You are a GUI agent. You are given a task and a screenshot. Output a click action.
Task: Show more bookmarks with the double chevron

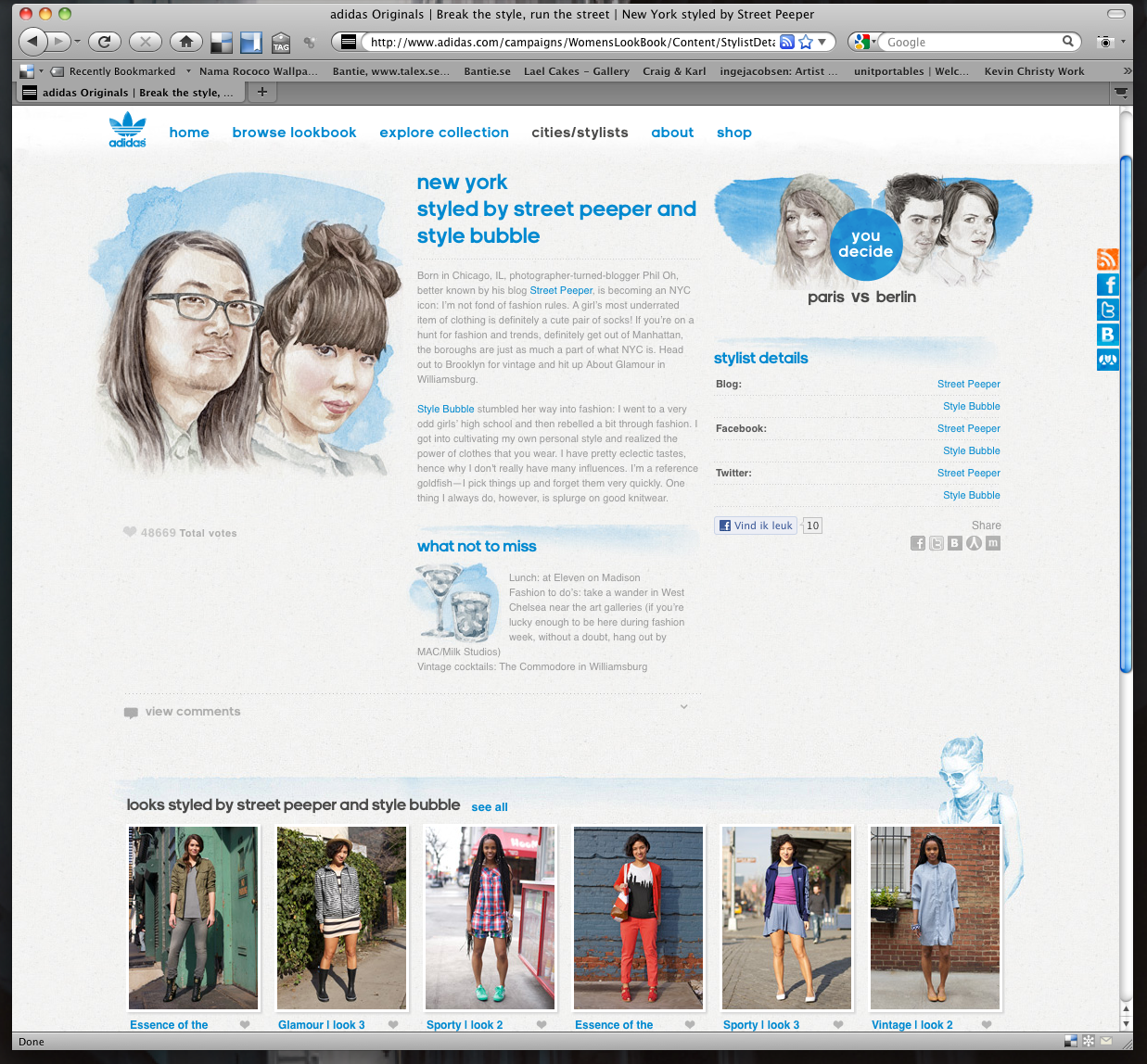tap(1127, 70)
